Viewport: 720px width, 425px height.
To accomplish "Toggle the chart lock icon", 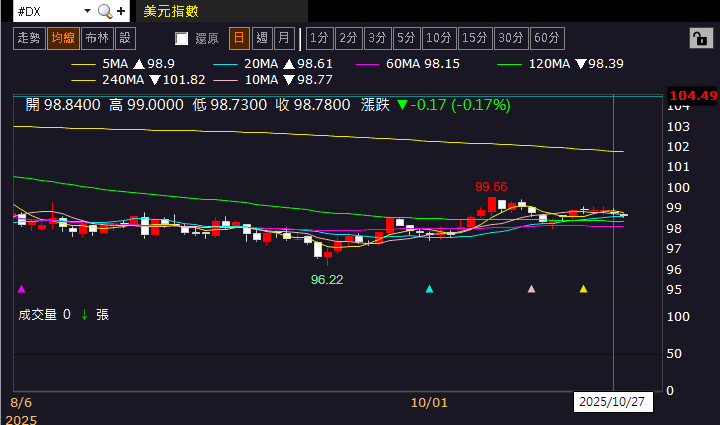I will 701,38.
